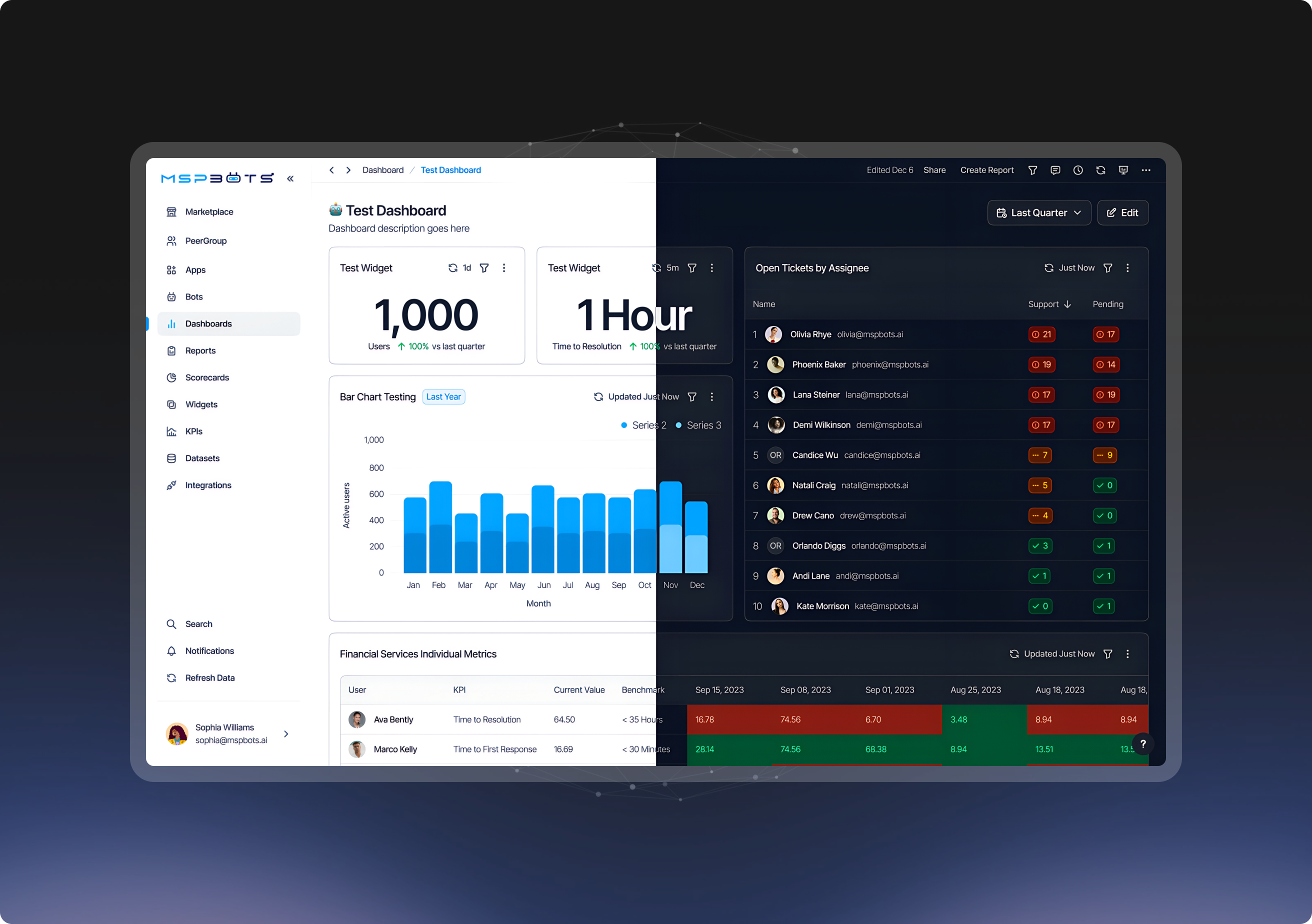This screenshot has width=1312, height=924.
Task: Open the Last Quarter date dropdown
Action: click(x=1039, y=212)
